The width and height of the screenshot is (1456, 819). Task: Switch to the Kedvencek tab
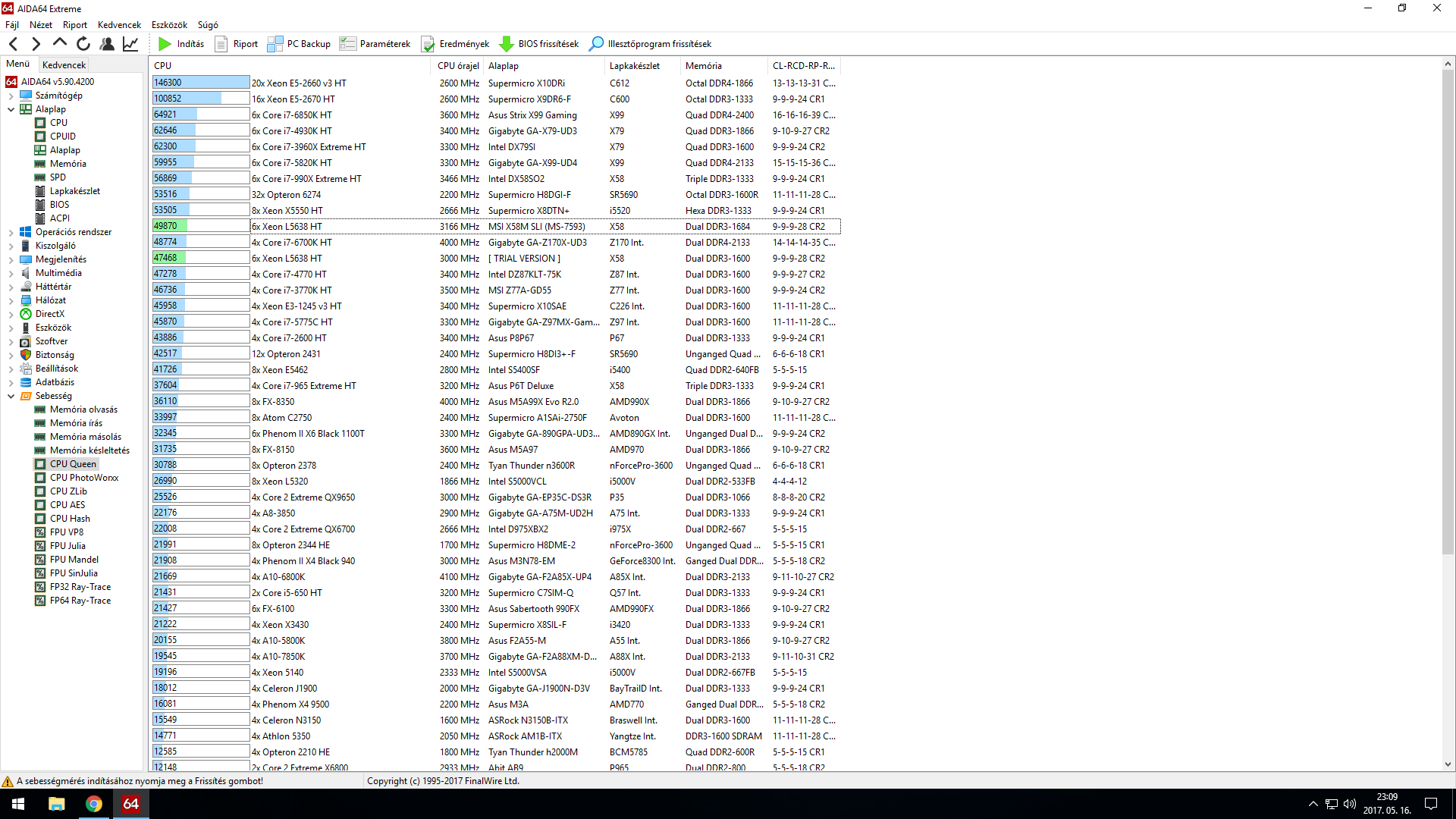pyautogui.click(x=64, y=65)
